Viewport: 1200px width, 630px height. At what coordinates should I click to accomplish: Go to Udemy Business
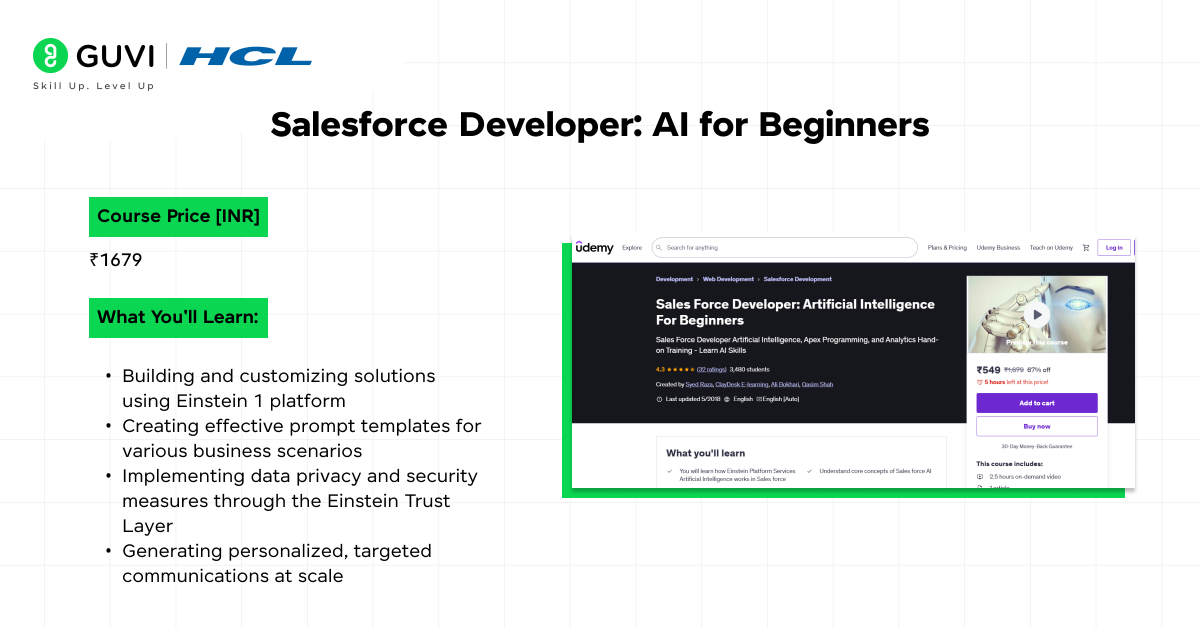pos(998,248)
